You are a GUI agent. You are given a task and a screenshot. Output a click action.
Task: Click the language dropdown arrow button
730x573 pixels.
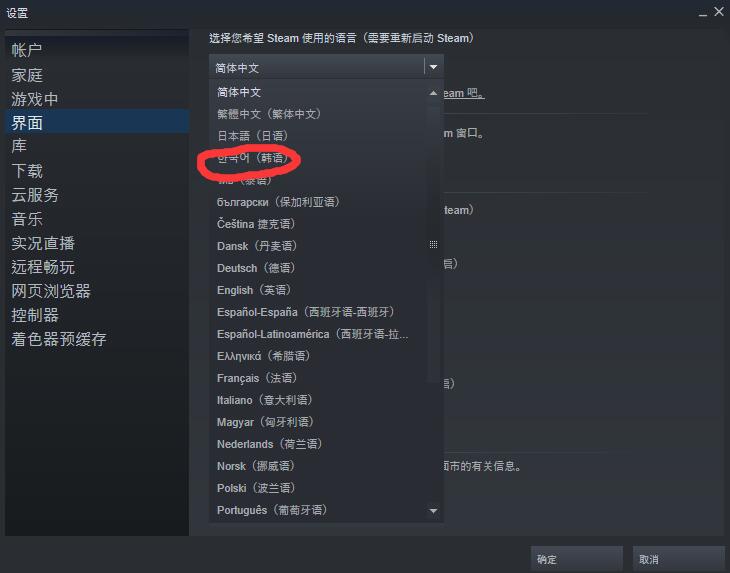433,67
